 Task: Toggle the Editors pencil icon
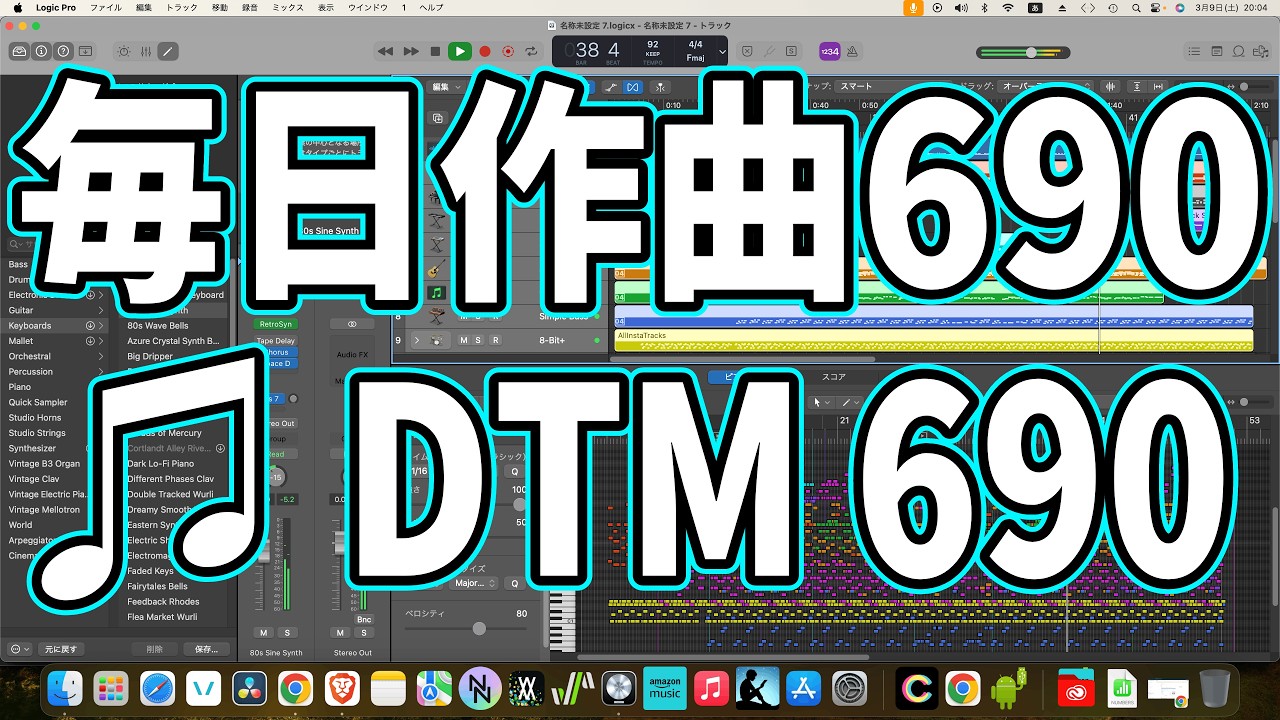pos(168,51)
